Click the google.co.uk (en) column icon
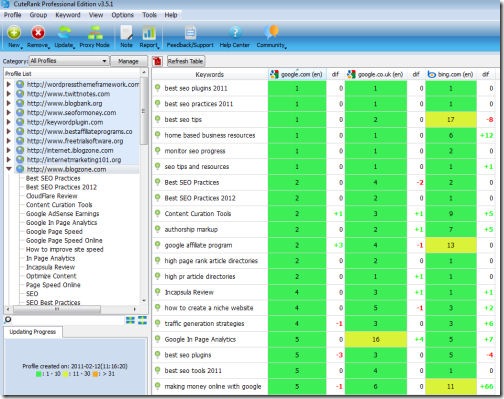The image size is (504, 399). 351,74
